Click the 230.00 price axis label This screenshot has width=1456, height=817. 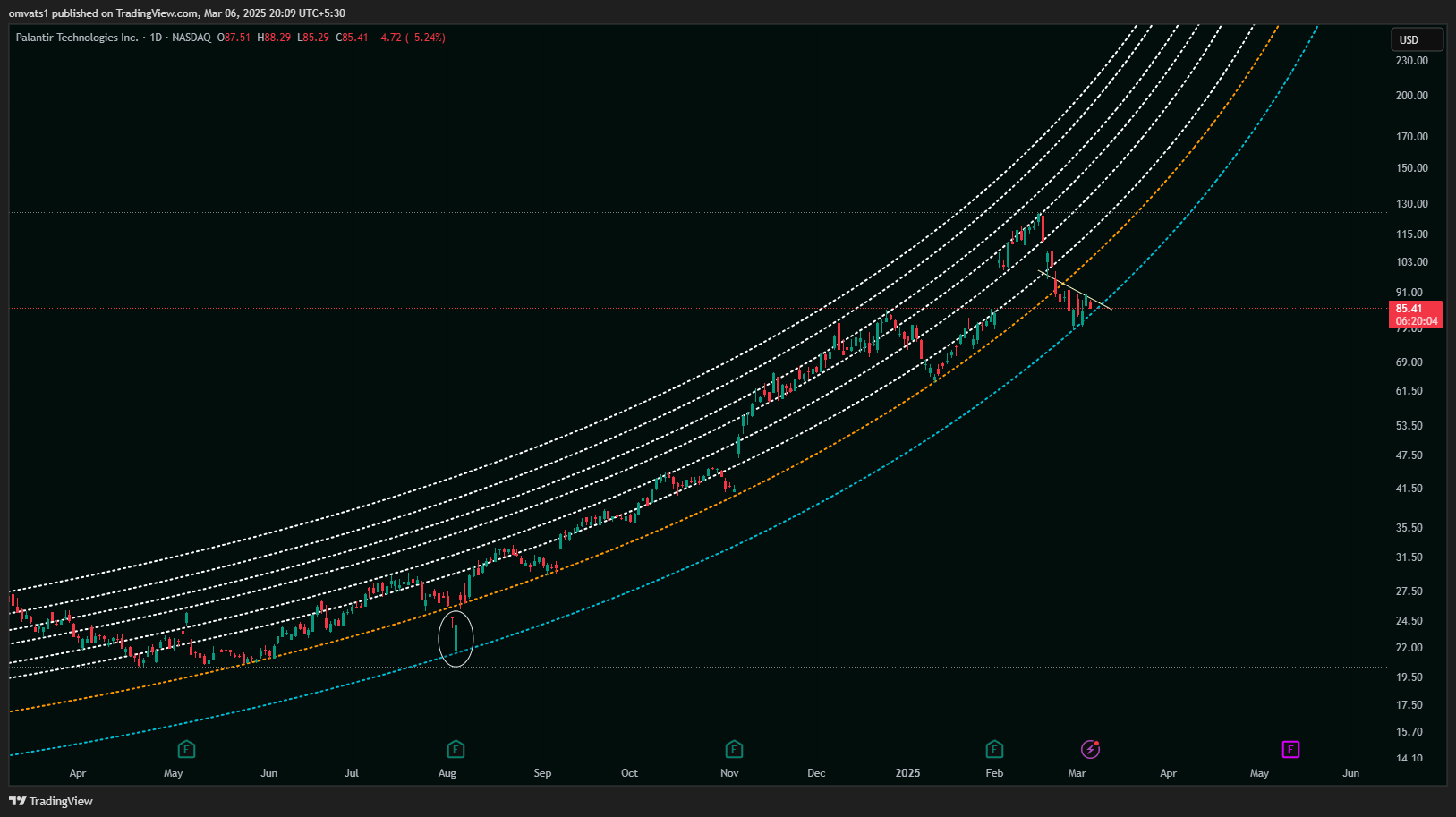coord(1412,61)
